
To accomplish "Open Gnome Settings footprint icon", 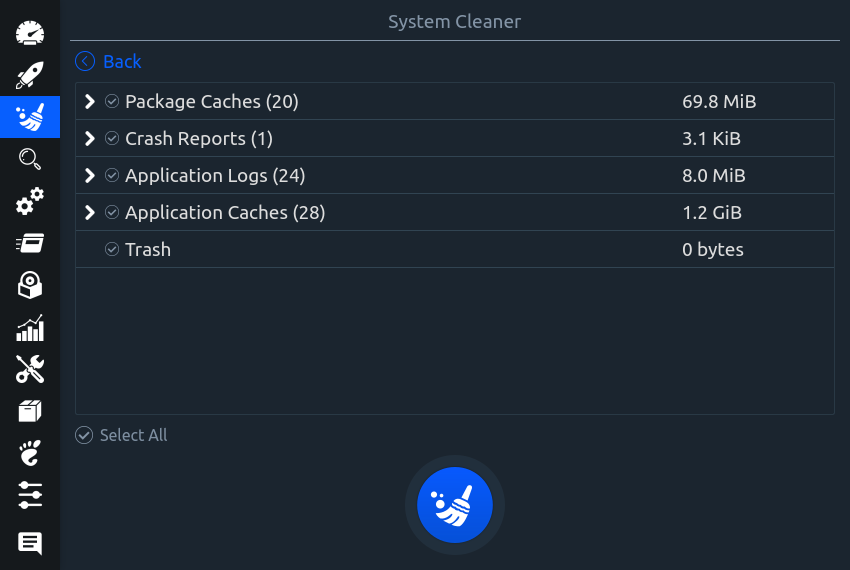I will (x=30, y=453).
